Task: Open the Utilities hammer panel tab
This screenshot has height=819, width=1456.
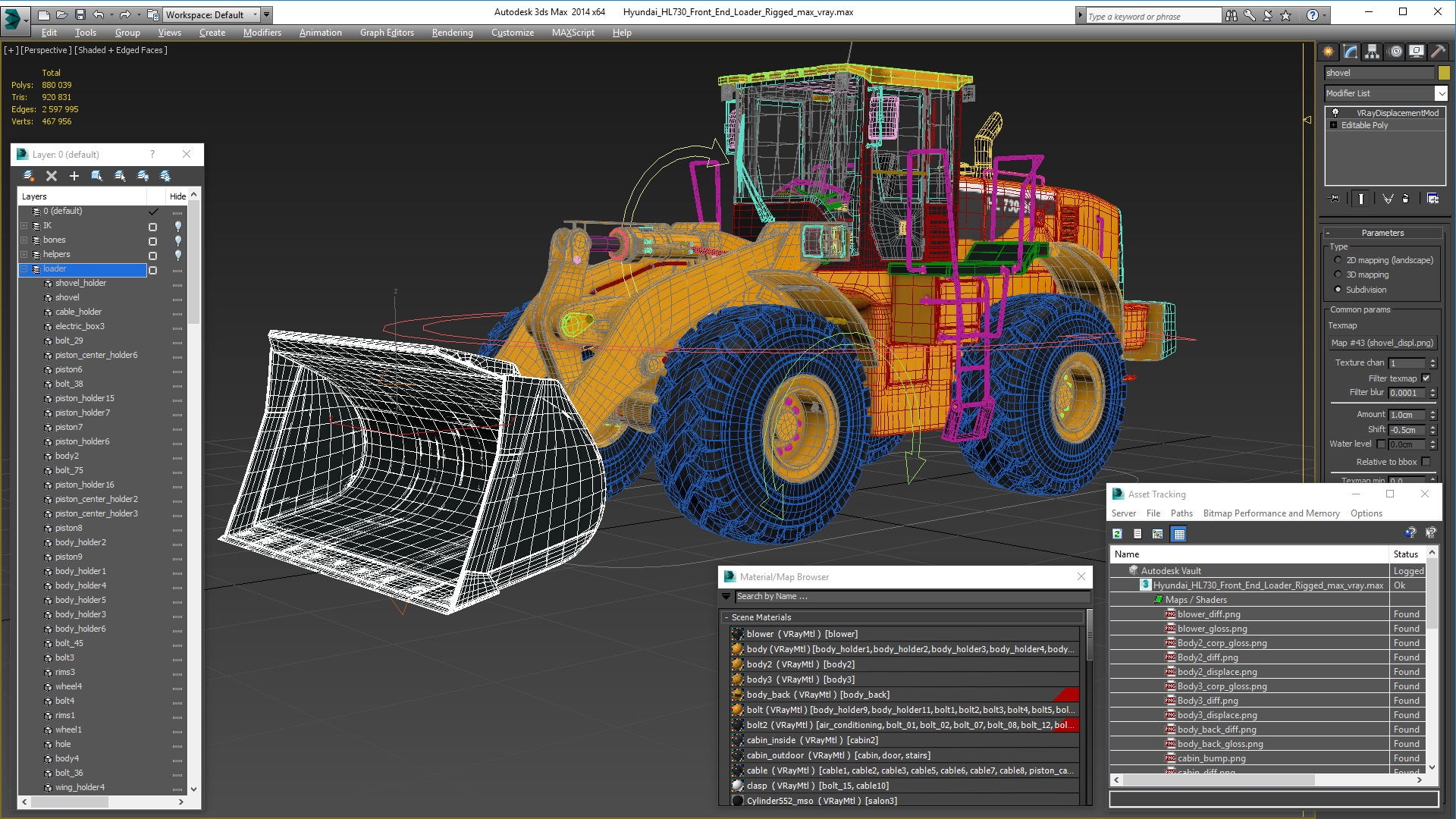Action: [x=1439, y=52]
